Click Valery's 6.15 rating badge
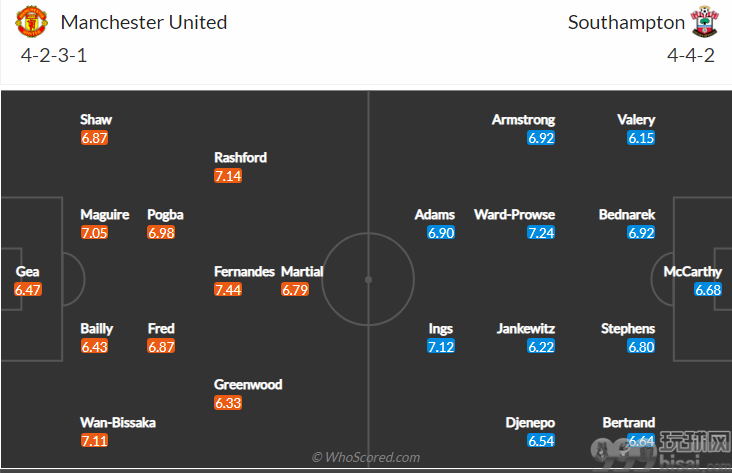 [641, 138]
